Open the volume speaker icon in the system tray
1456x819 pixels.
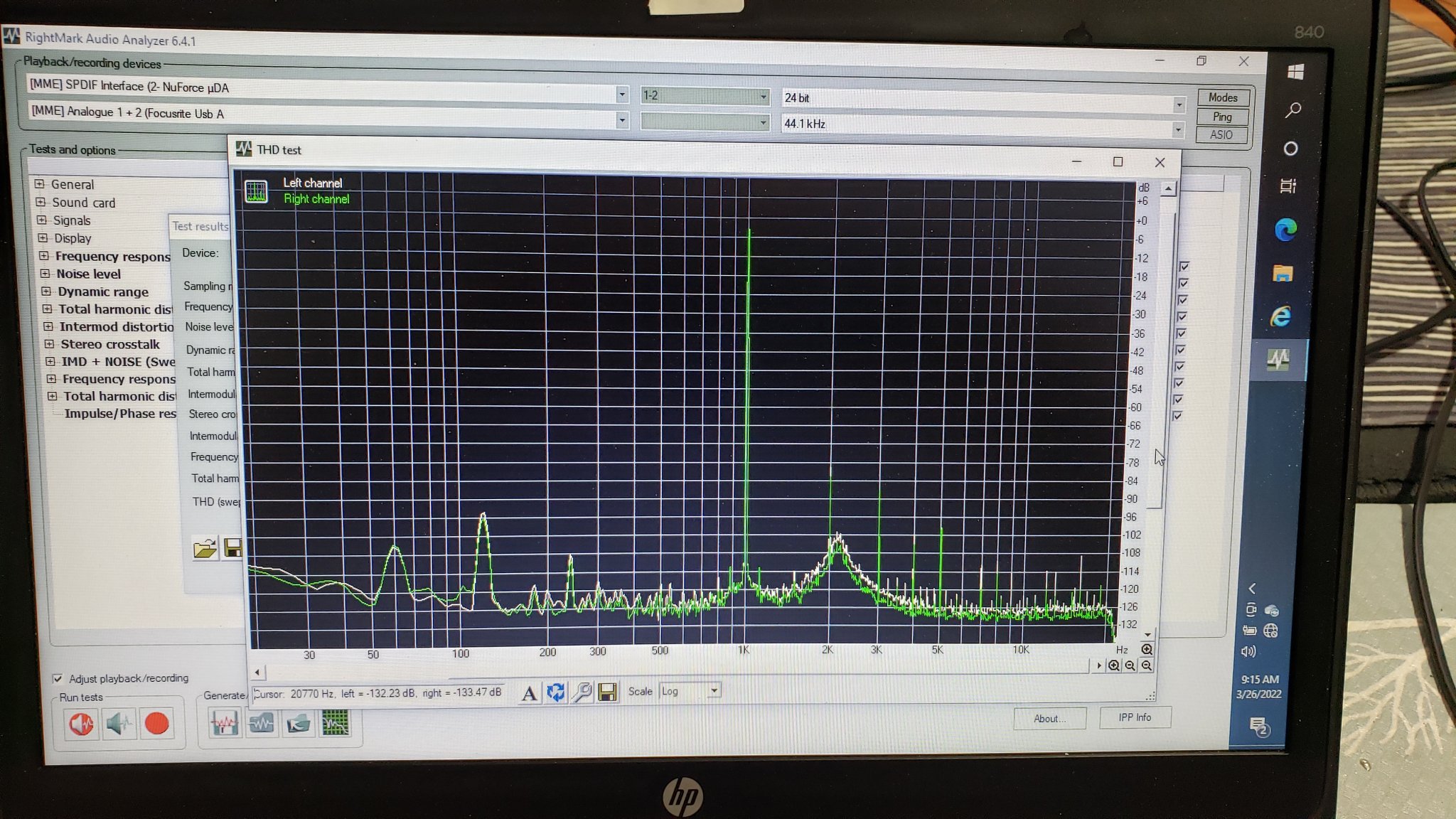1248,651
